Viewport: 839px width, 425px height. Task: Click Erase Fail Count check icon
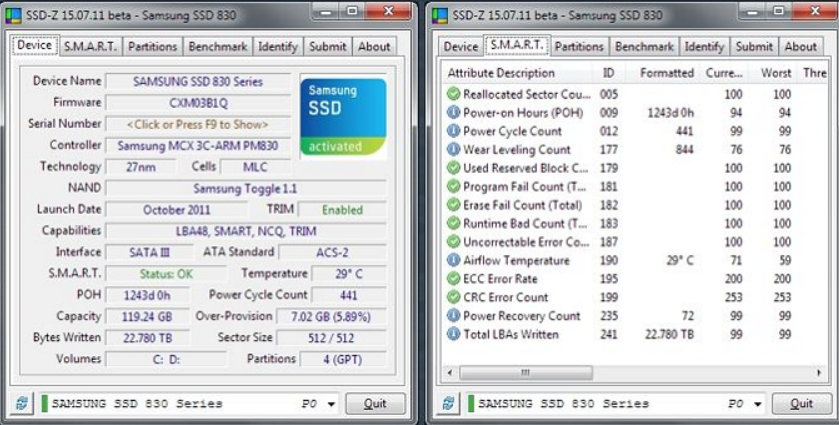453,205
